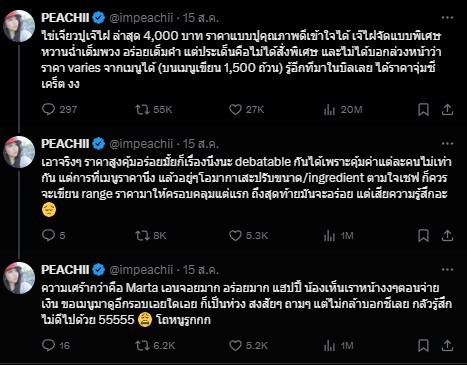Viewport: 467px width, 365px height.
Task: Repost the tweet with 55K reposts
Action: point(153,109)
